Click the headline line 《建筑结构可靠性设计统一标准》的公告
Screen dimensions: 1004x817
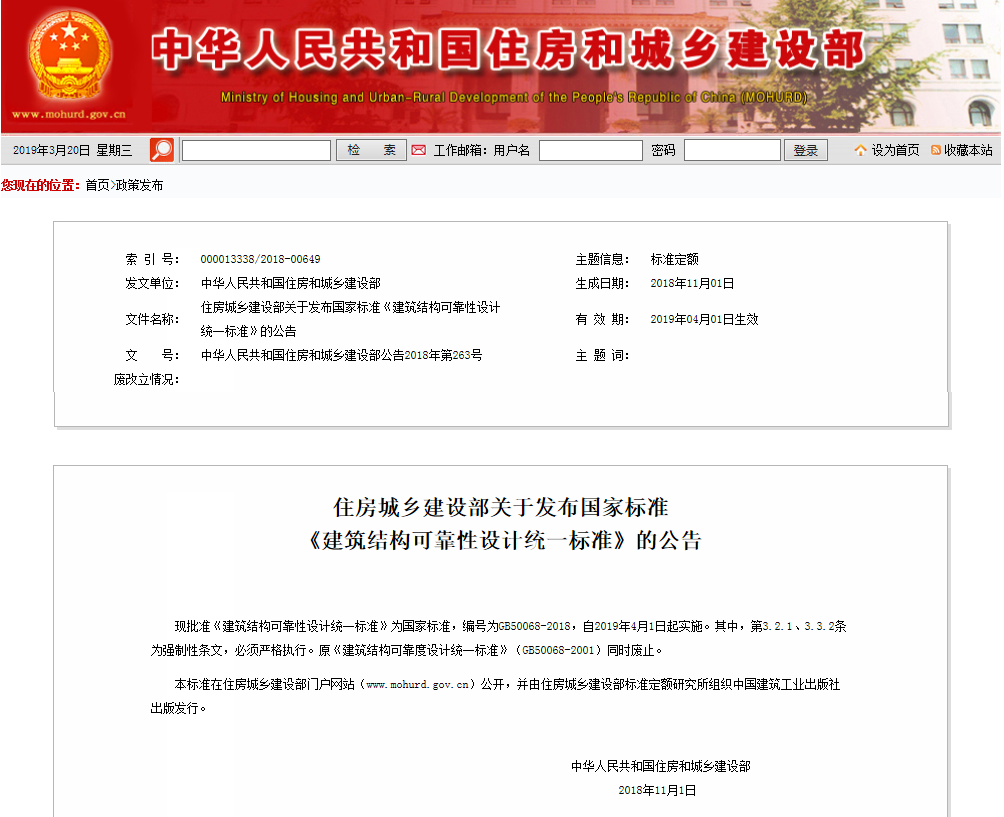click(505, 540)
